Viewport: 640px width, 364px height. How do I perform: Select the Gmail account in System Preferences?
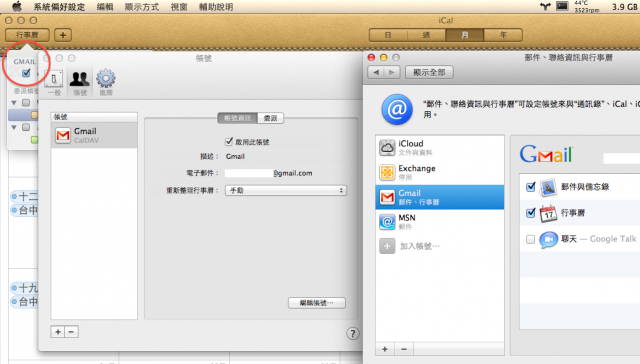click(440, 197)
